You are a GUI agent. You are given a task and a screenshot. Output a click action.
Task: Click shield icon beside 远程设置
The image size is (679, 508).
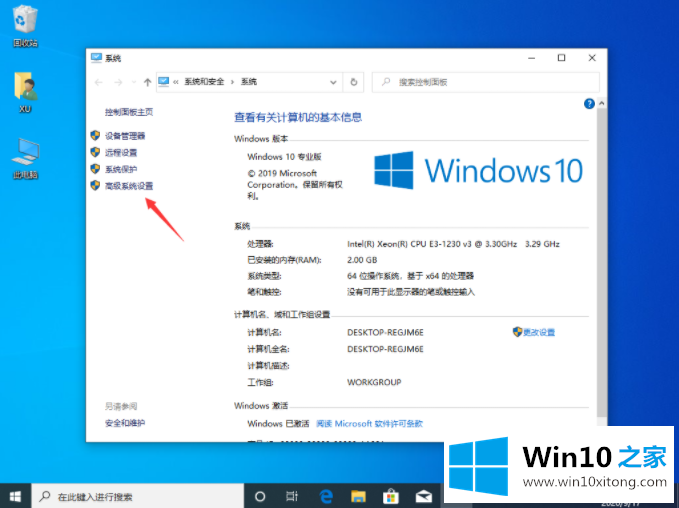pos(95,152)
